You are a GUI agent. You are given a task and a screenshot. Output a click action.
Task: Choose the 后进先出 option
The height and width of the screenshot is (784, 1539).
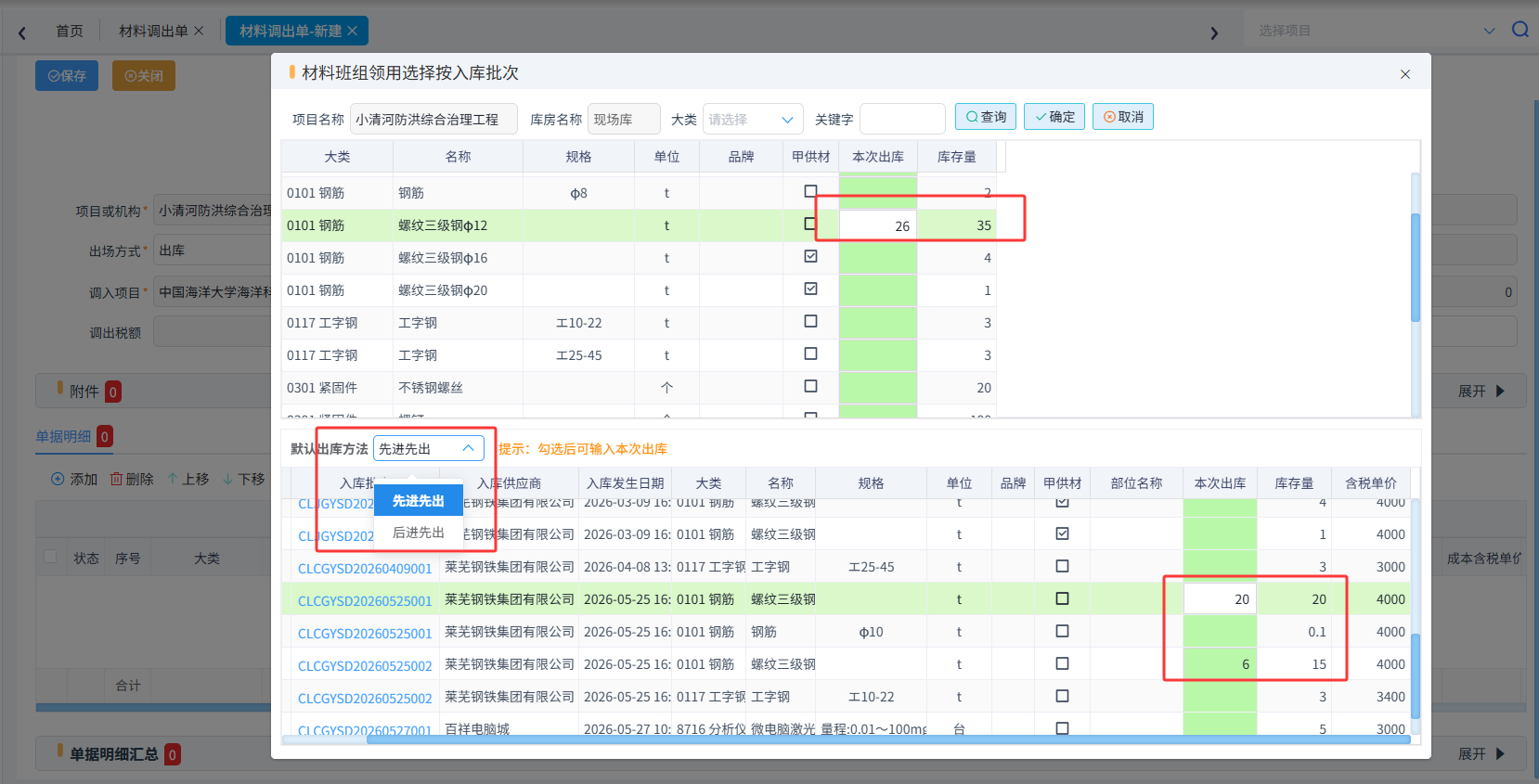[x=419, y=533]
